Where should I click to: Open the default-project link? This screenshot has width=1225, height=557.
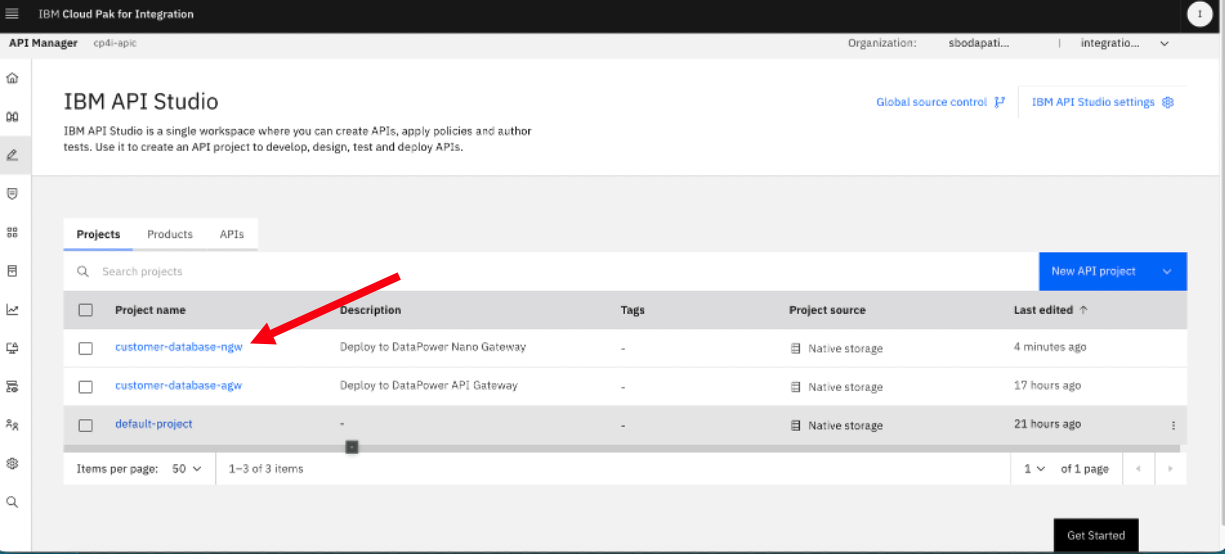(x=154, y=424)
